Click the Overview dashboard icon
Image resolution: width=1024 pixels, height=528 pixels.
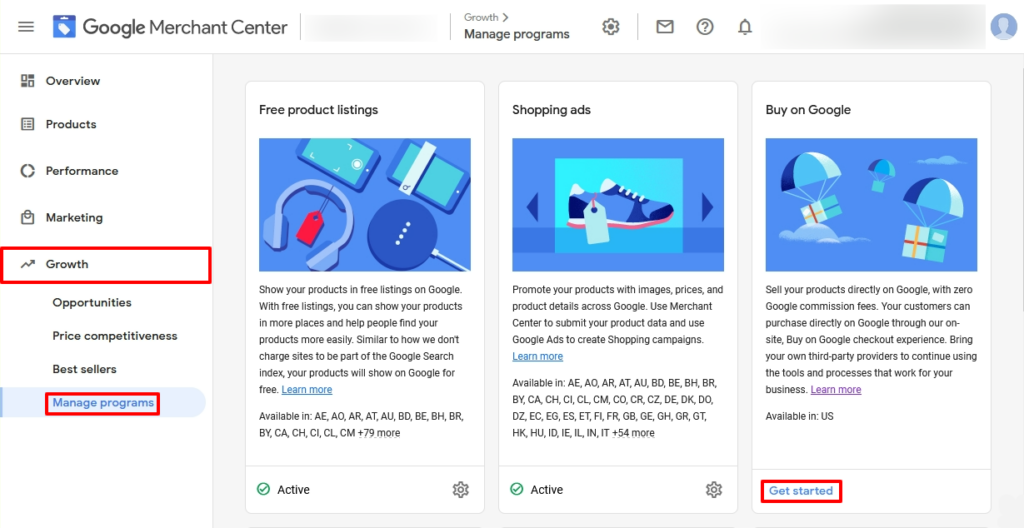pos(27,81)
